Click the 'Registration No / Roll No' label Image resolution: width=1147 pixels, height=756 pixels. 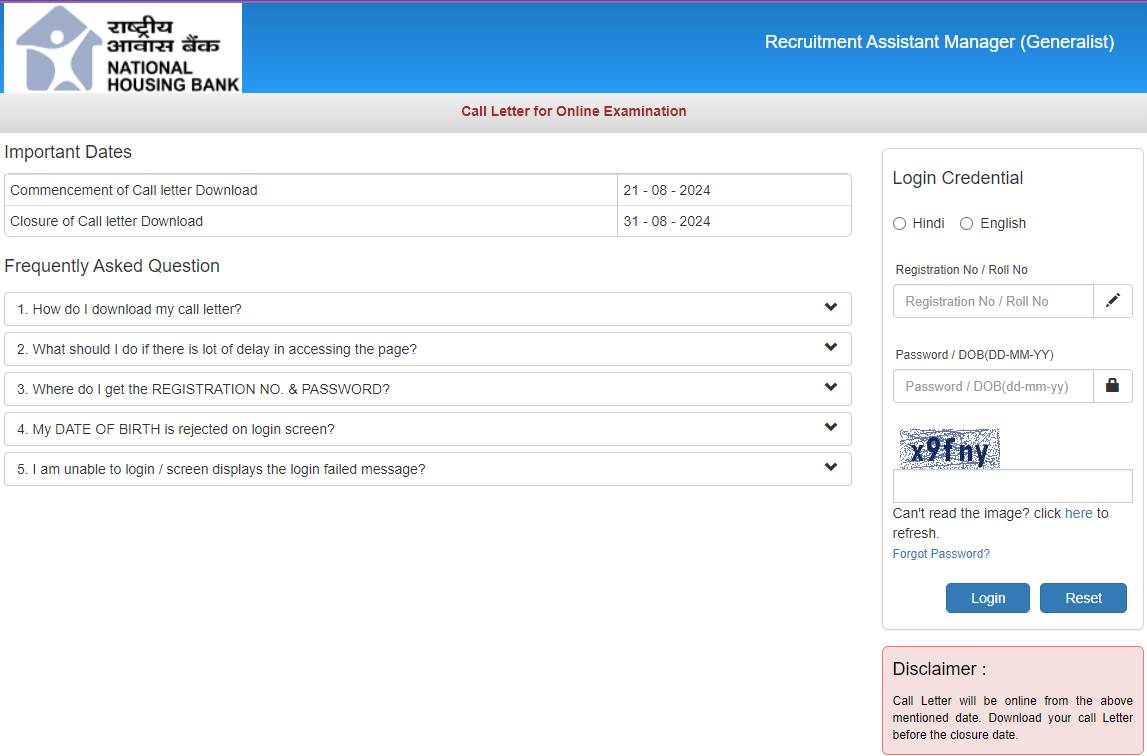[x=961, y=269]
